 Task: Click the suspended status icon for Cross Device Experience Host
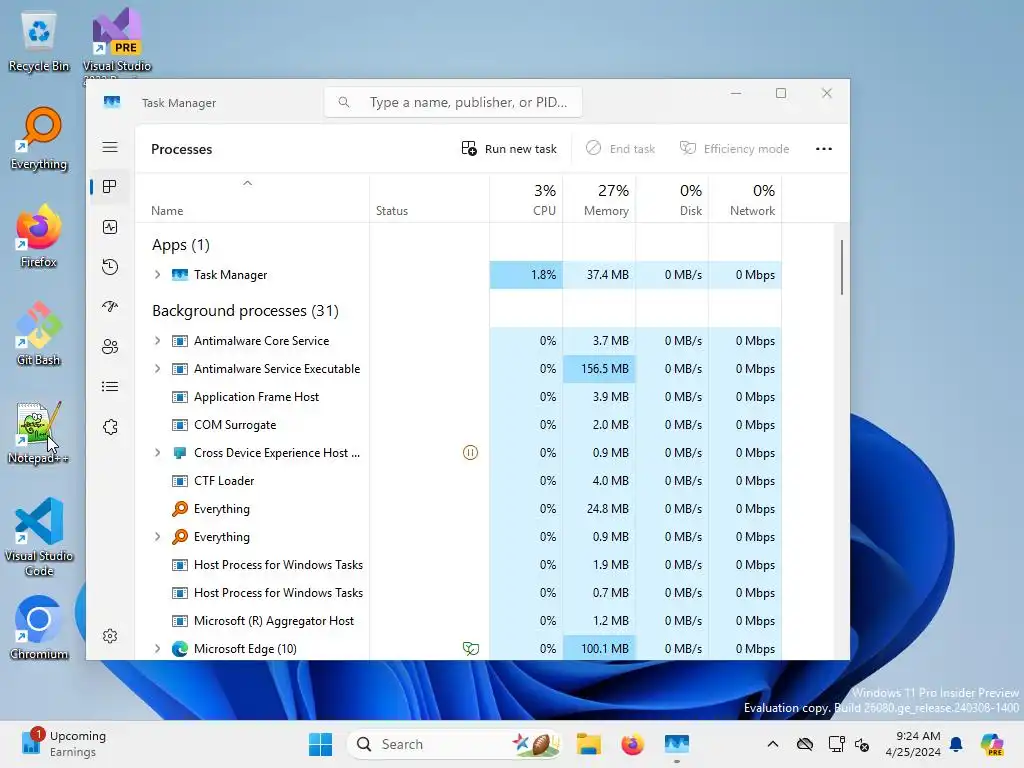point(470,453)
